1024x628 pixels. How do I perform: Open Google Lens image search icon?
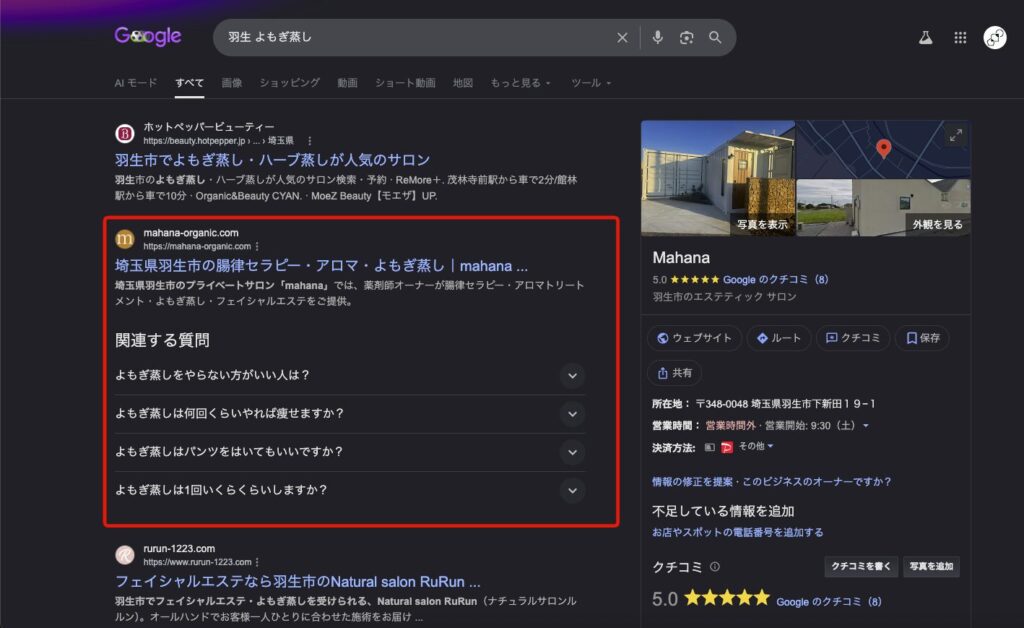tap(686, 38)
